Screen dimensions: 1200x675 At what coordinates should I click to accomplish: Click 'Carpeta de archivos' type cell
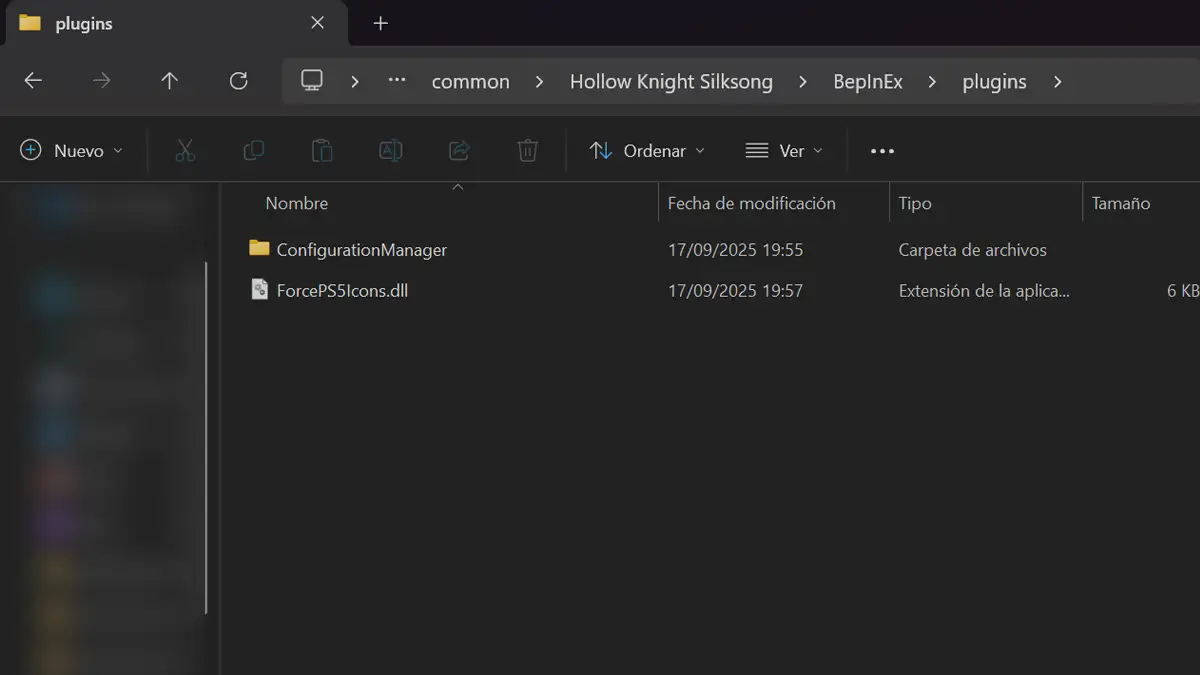tap(973, 250)
